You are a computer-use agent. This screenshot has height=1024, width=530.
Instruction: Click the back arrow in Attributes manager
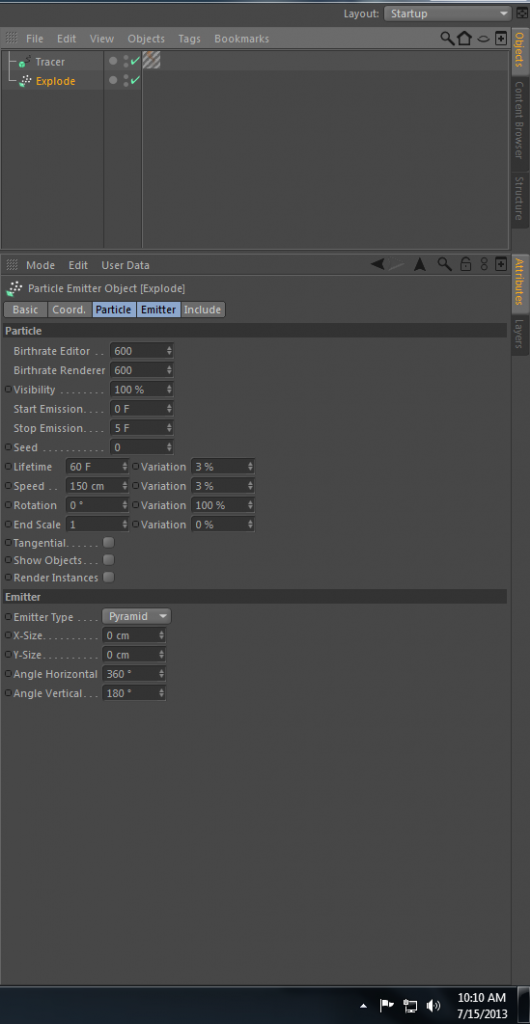click(x=377, y=264)
